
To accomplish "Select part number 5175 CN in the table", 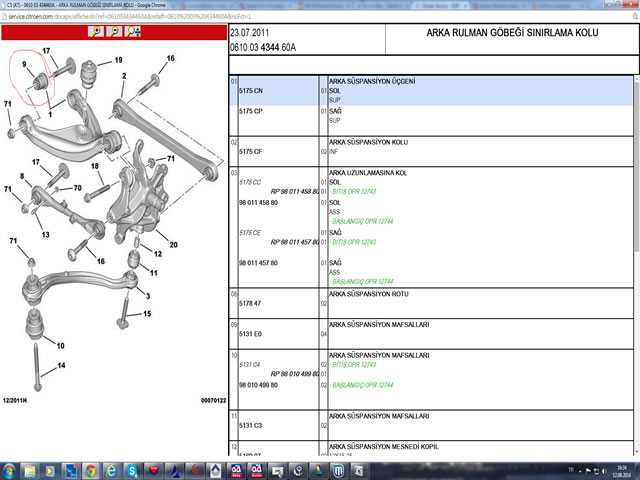I will click(251, 91).
